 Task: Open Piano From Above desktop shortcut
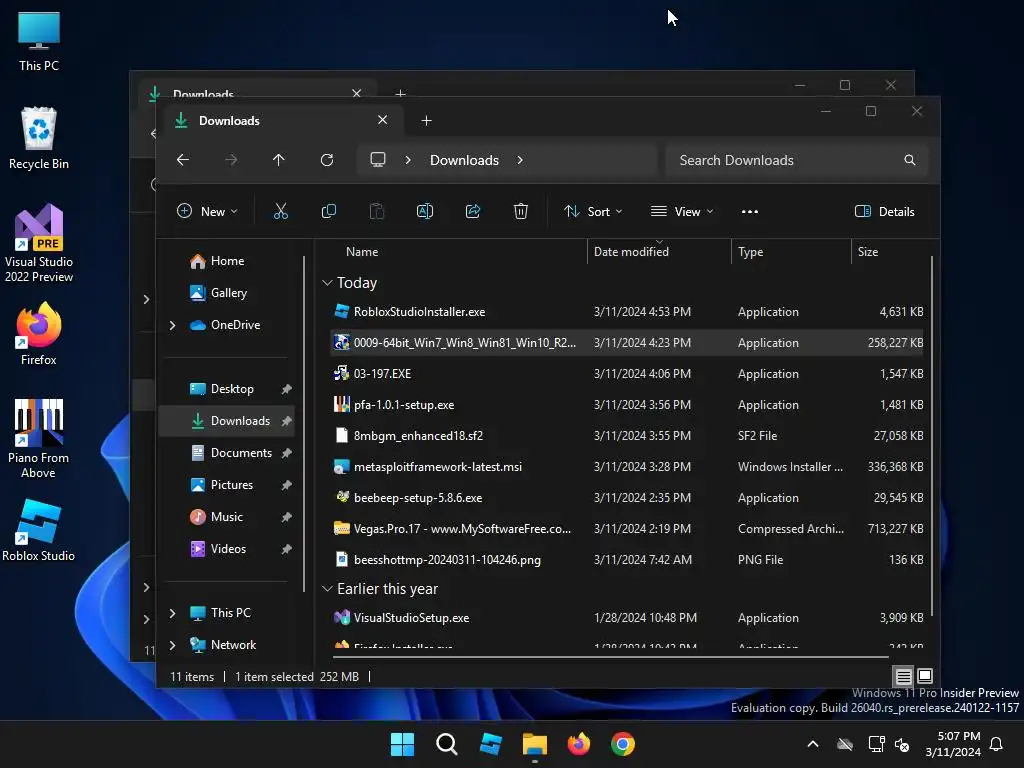[39, 439]
